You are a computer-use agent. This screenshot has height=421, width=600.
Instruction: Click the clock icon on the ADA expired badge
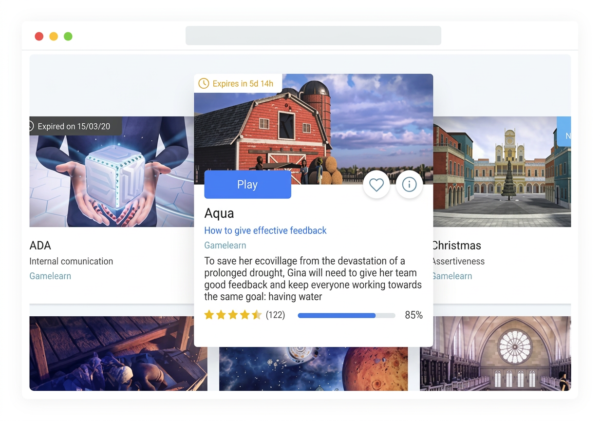coord(30,127)
